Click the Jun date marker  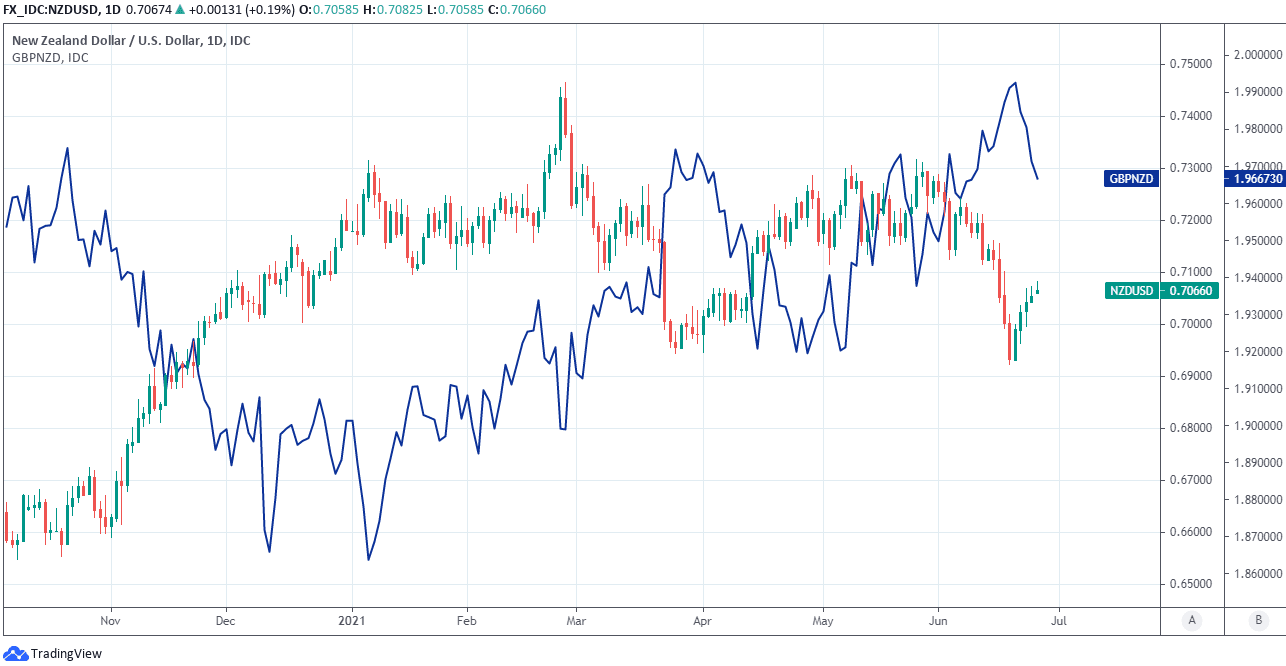[939, 620]
